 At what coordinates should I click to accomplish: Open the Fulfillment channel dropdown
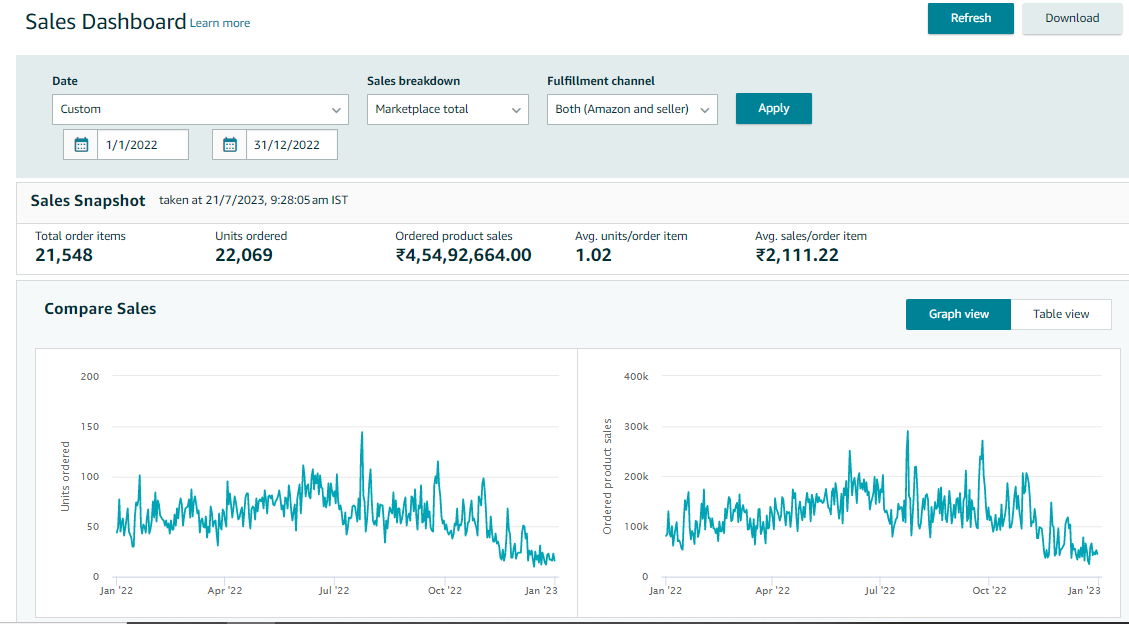(x=631, y=109)
